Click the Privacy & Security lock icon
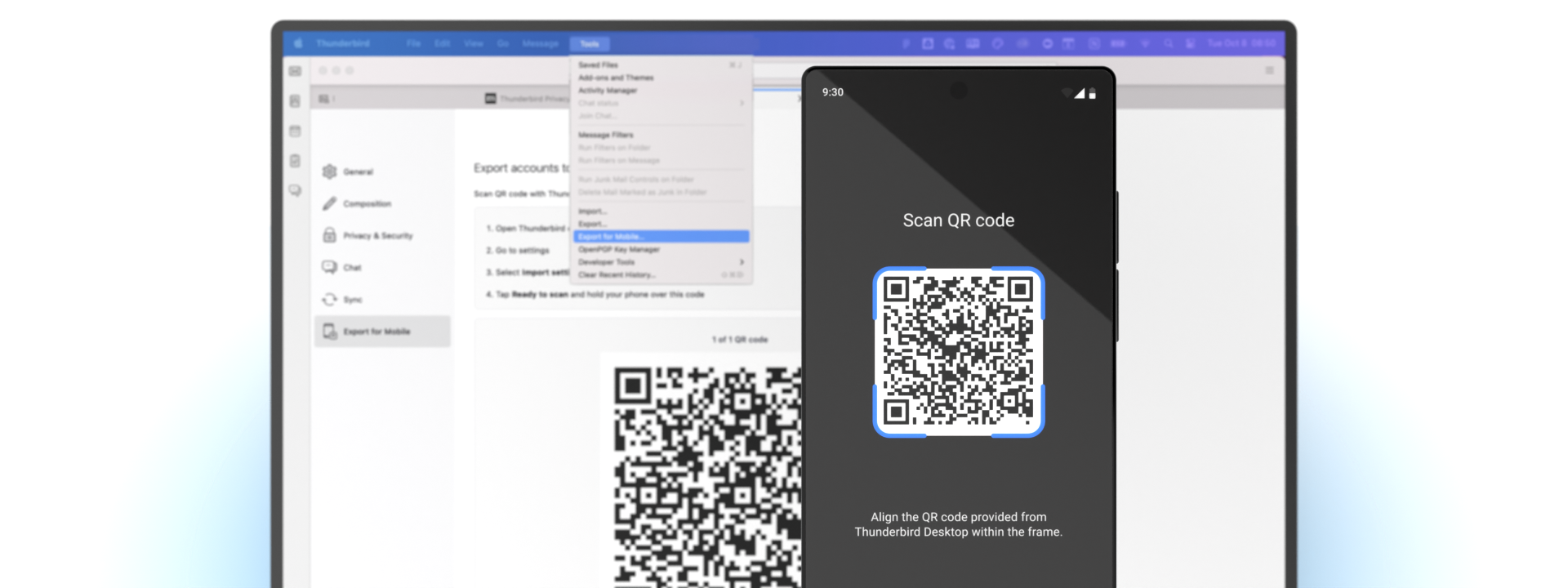The image size is (1568, 588). 329,235
